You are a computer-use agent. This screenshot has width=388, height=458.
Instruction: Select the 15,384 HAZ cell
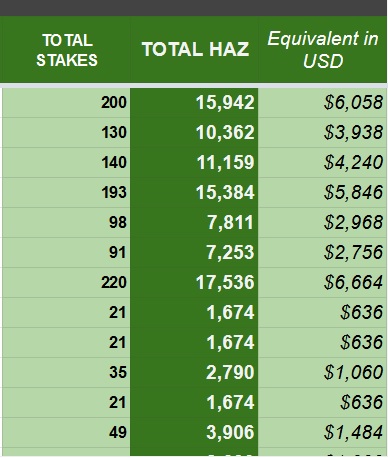tap(194, 192)
